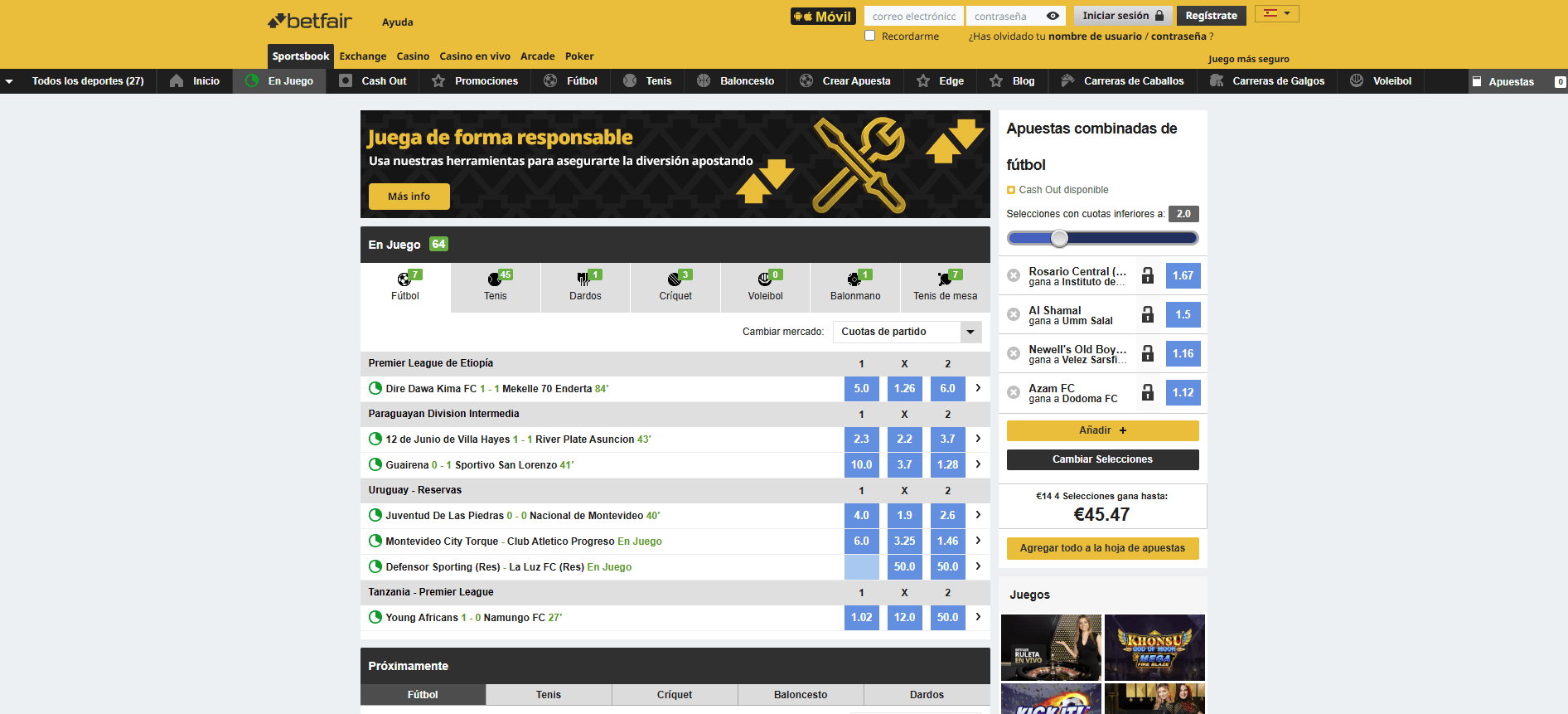1568x714 pixels.
Task: Expand 12 de Junio match arrow
Action: pyautogui.click(x=978, y=439)
